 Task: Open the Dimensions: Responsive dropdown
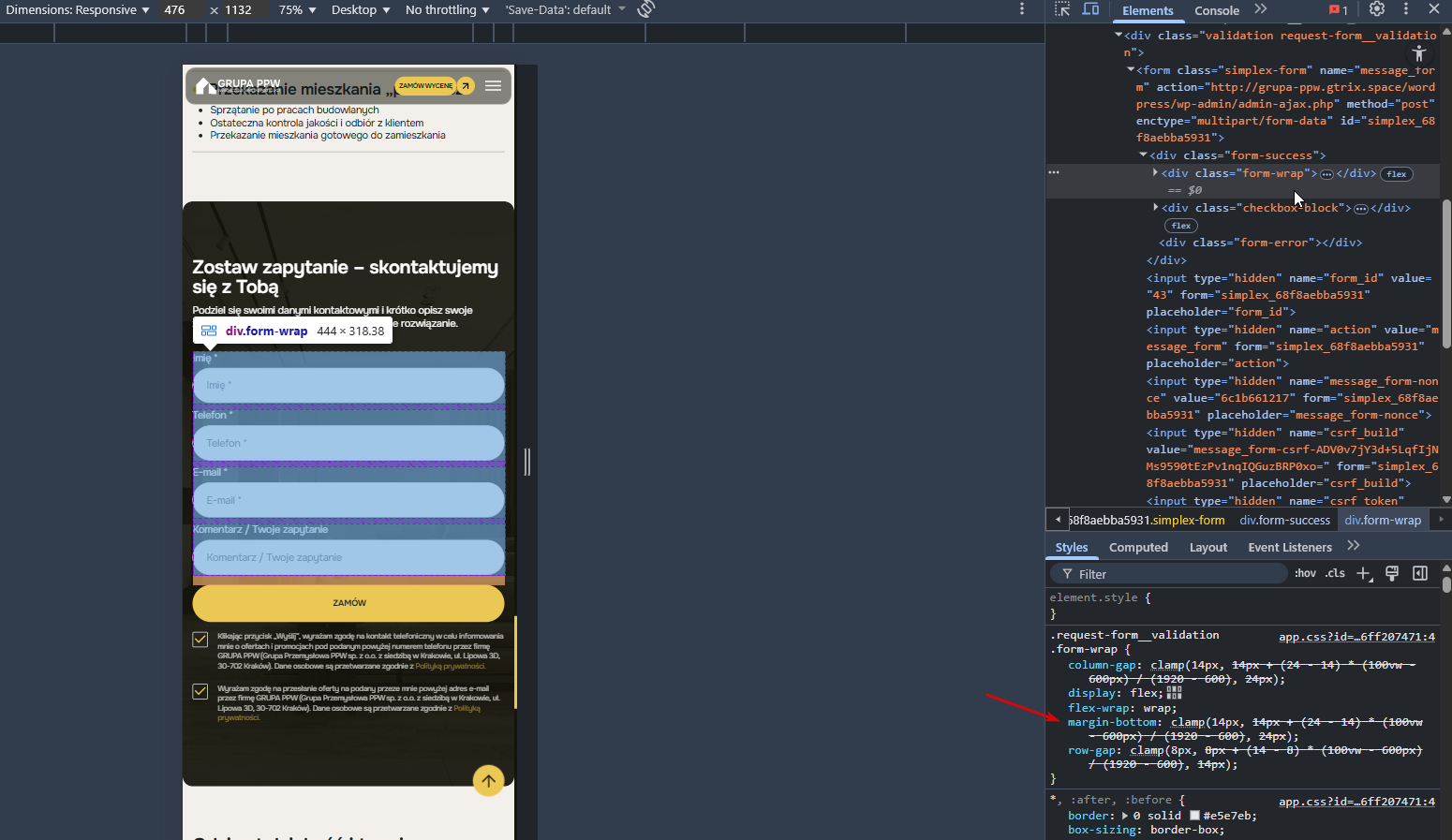coord(78,9)
